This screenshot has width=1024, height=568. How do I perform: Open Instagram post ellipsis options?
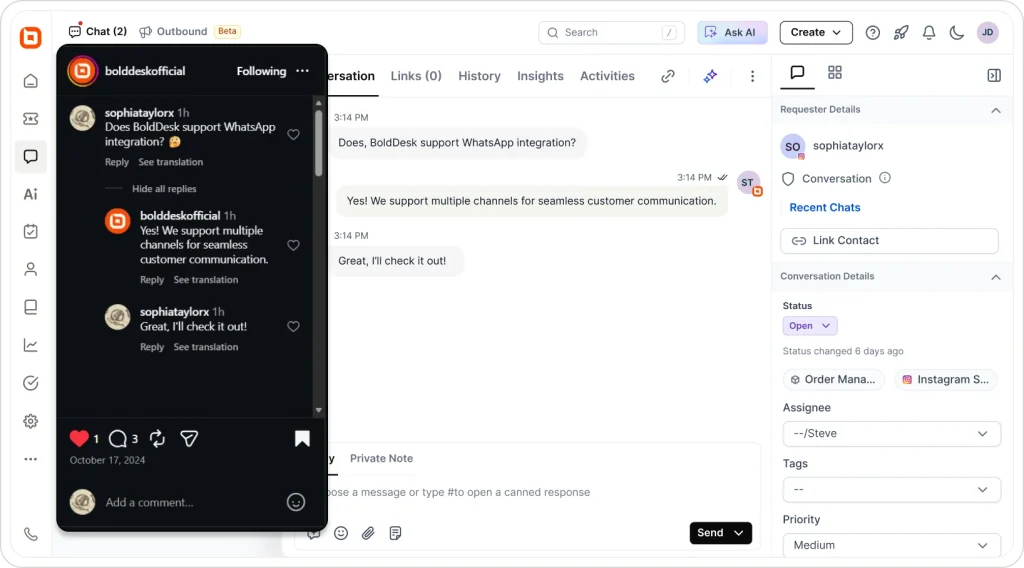click(302, 71)
